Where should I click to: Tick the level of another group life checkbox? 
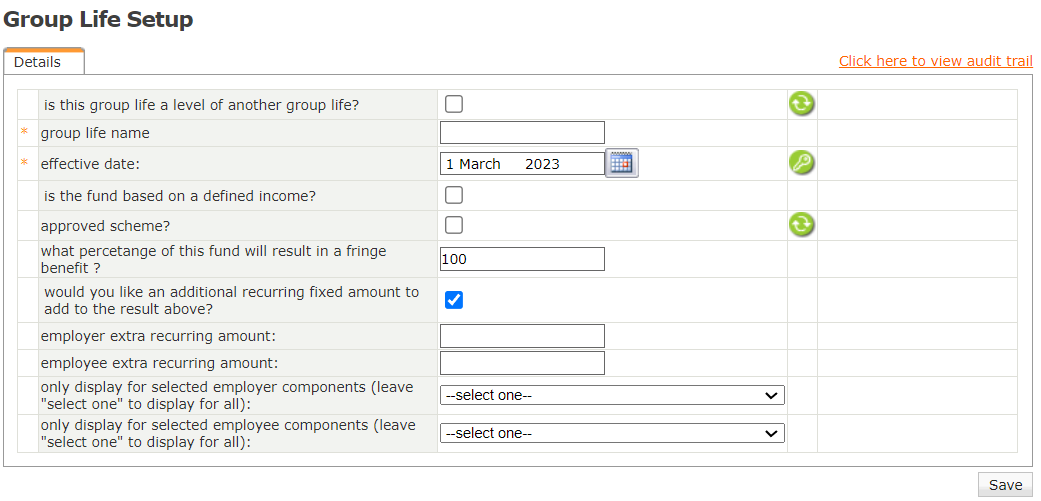454,104
